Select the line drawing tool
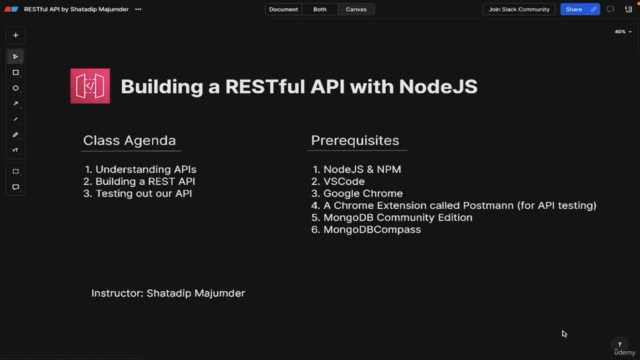The width and height of the screenshot is (640, 360). pyautogui.click(x=16, y=119)
